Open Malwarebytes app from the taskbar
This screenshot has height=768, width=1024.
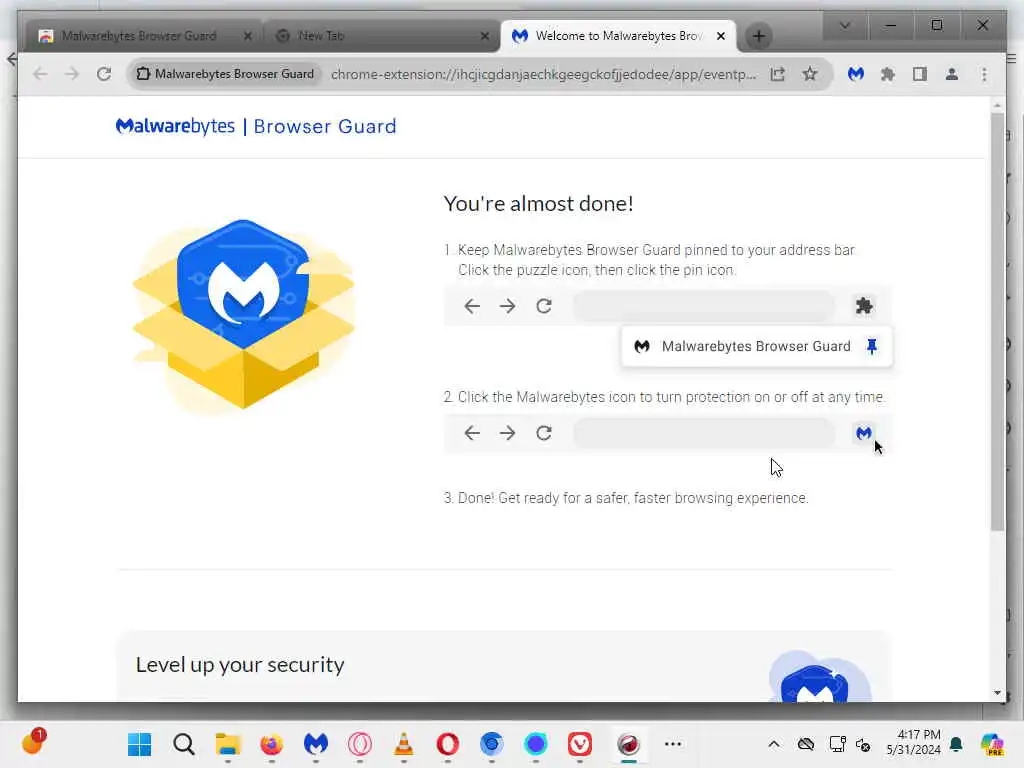[x=315, y=744]
